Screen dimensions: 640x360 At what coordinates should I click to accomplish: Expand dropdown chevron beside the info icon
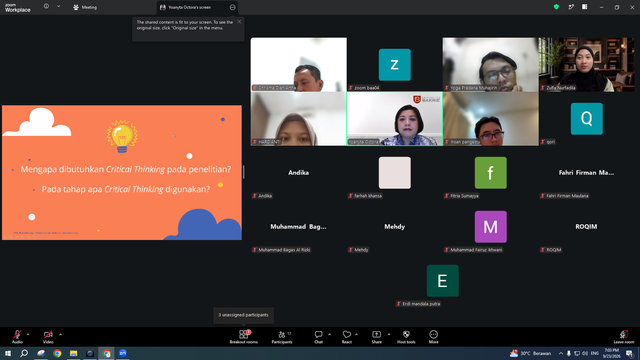pyautogui.click(x=58, y=7)
